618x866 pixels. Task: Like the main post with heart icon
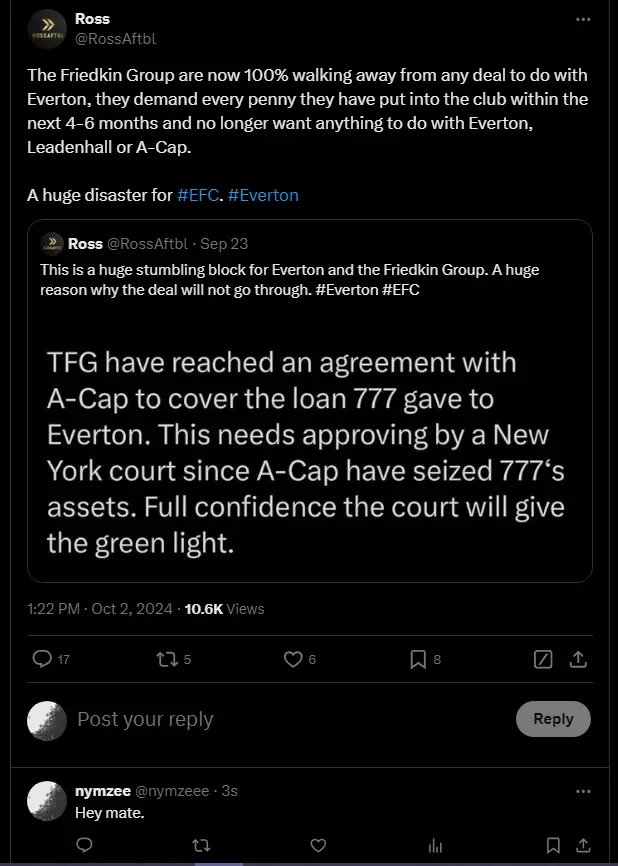pos(293,659)
